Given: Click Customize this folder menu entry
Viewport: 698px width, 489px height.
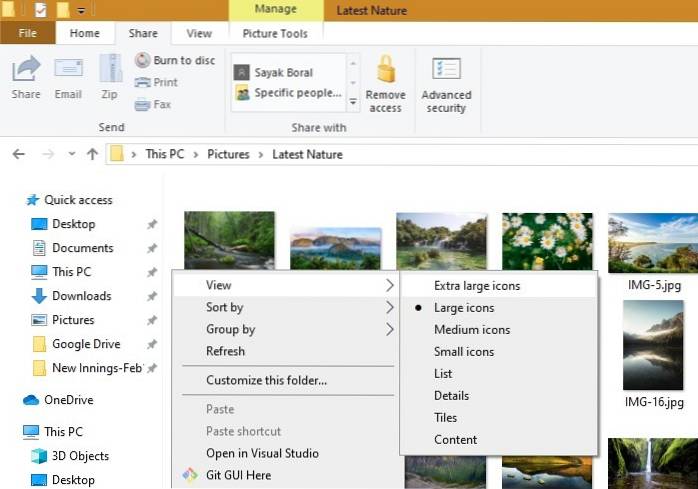Looking at the screenshot, I should coord(266,380).
